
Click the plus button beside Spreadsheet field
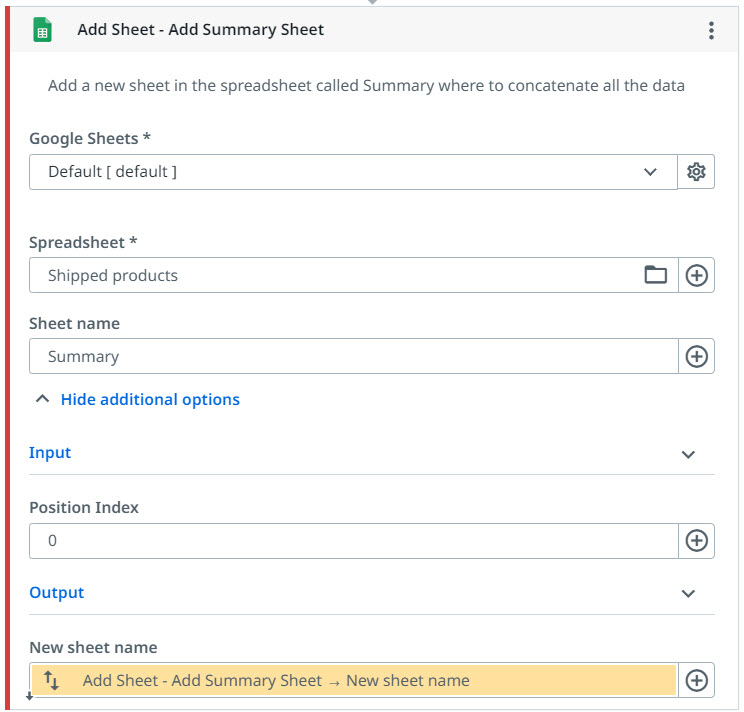pyautogui.click(x=697, y=275)
